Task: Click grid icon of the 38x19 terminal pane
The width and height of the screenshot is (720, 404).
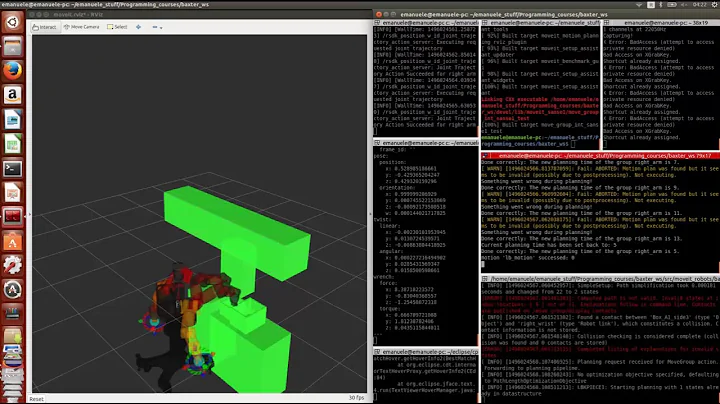Action: 607,22
